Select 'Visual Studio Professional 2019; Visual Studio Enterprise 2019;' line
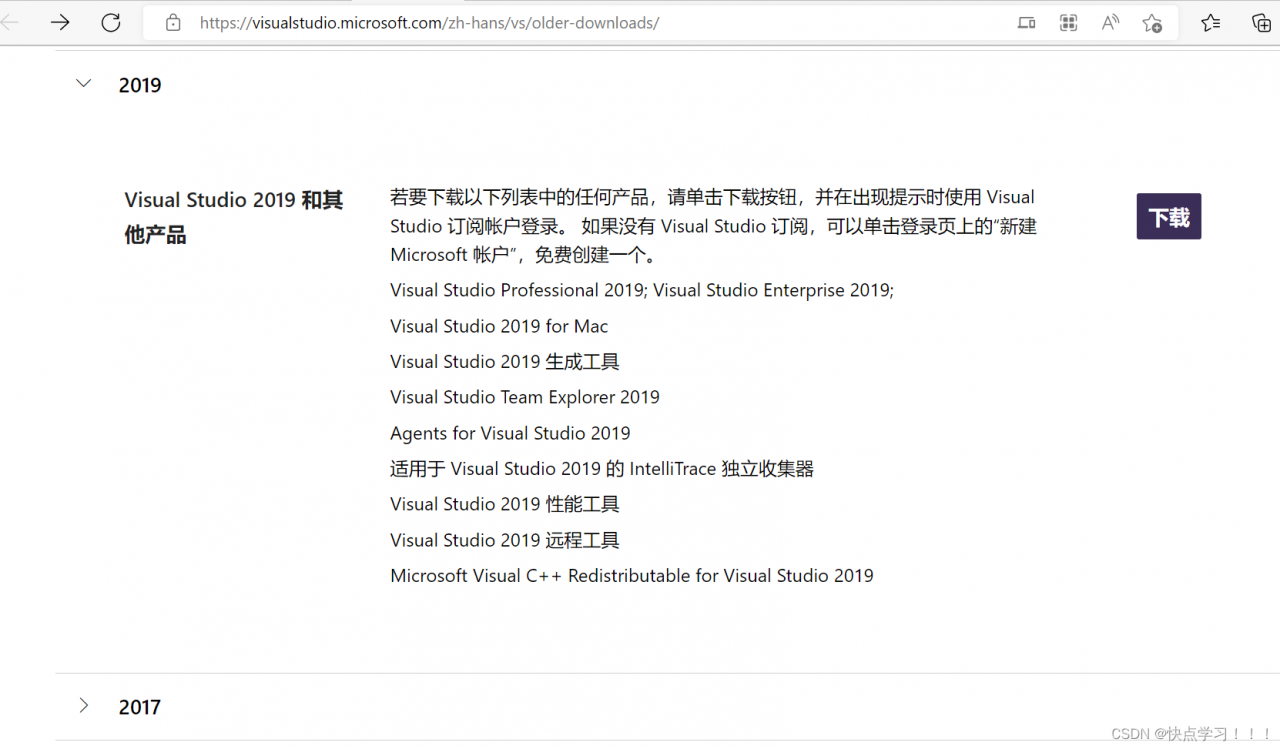1280x749 pixels. coord(642,290)
